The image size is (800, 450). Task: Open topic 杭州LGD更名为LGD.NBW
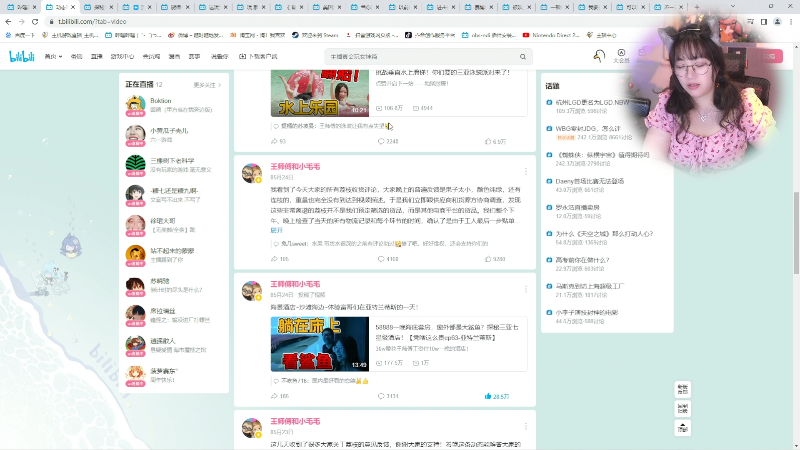pos(592,102)
